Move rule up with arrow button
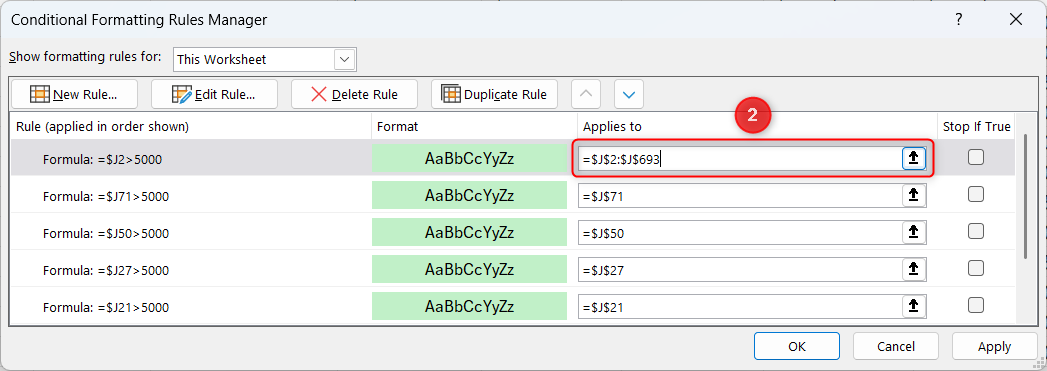Viewport: 1047px width, 371px height. [x=586, y=94]
